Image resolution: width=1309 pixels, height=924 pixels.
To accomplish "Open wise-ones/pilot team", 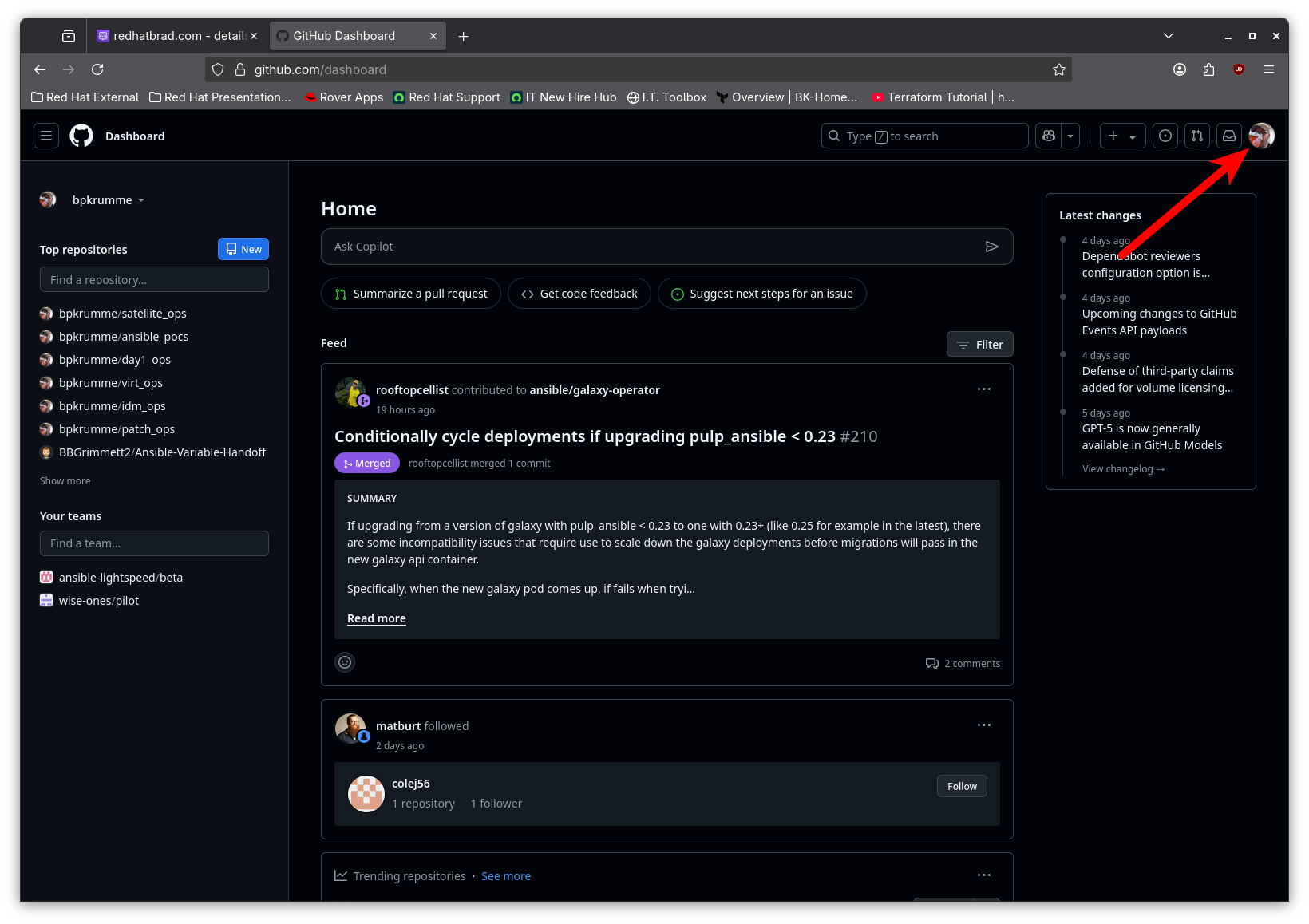I will pyautogui.click(x=99, y=601).
